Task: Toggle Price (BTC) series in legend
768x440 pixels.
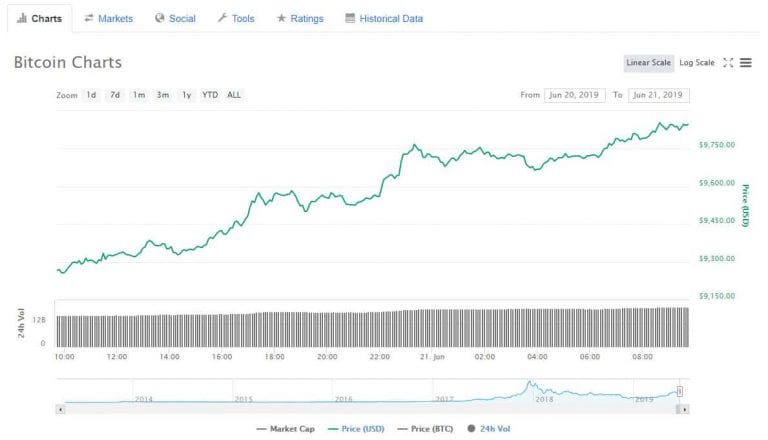Action: 426,429
